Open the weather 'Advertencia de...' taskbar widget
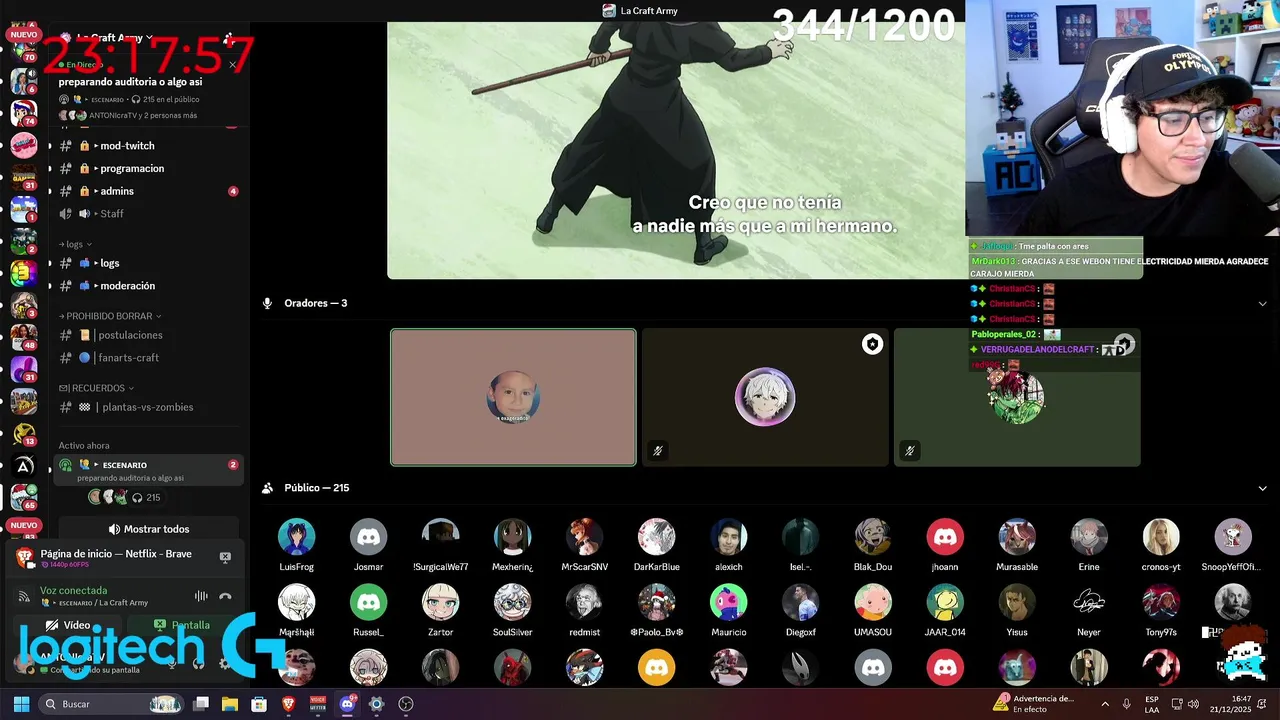This screenshot has height=720, width=1280. pyautogui.click(x=1035, y=704)
